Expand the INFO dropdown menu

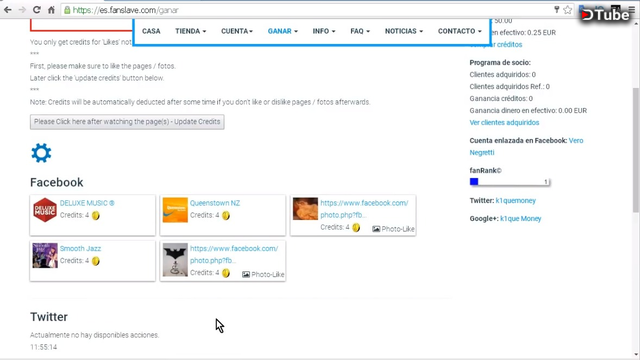[x=324, y=31]
